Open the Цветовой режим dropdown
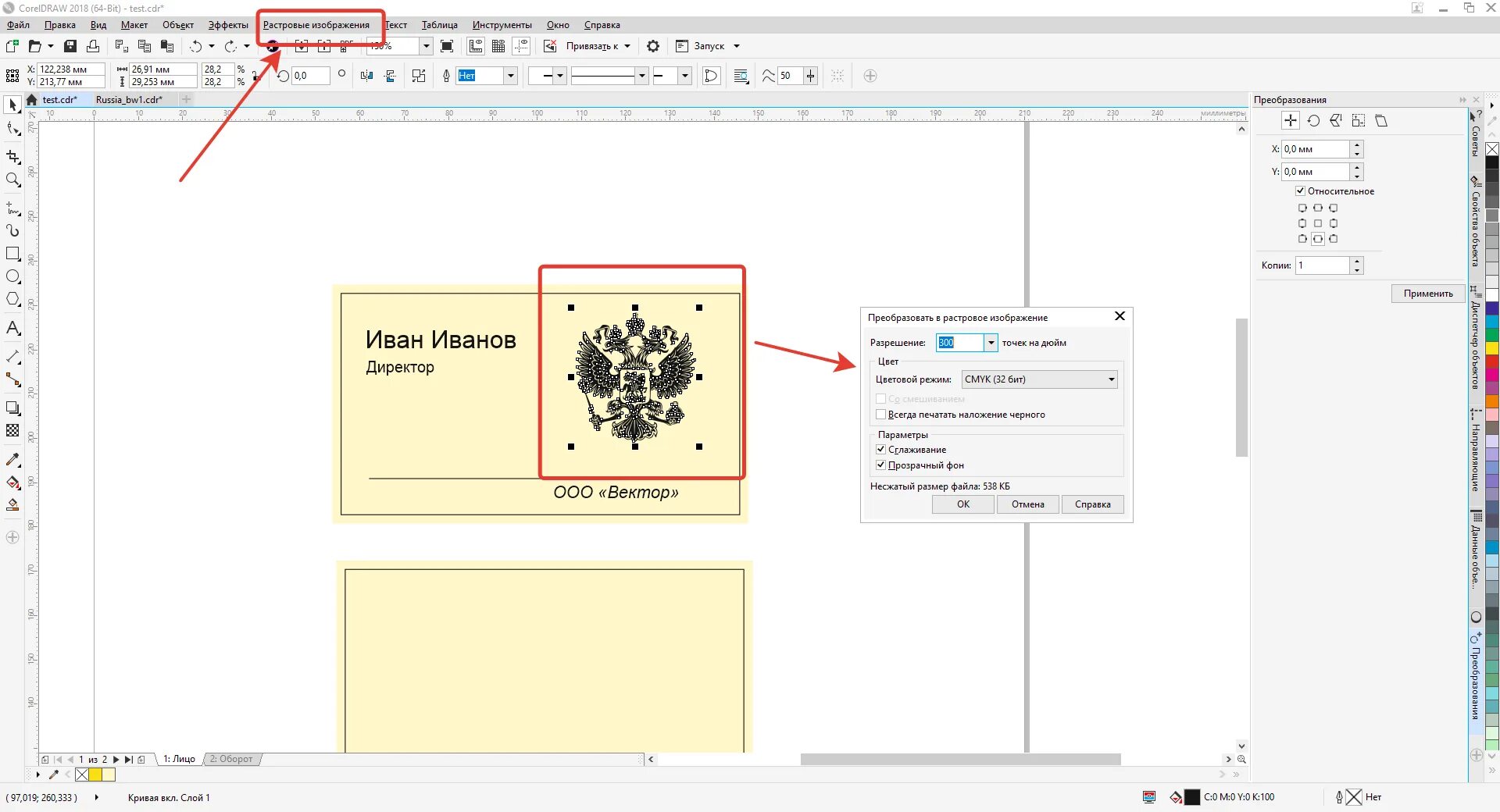 point(1039,379)
